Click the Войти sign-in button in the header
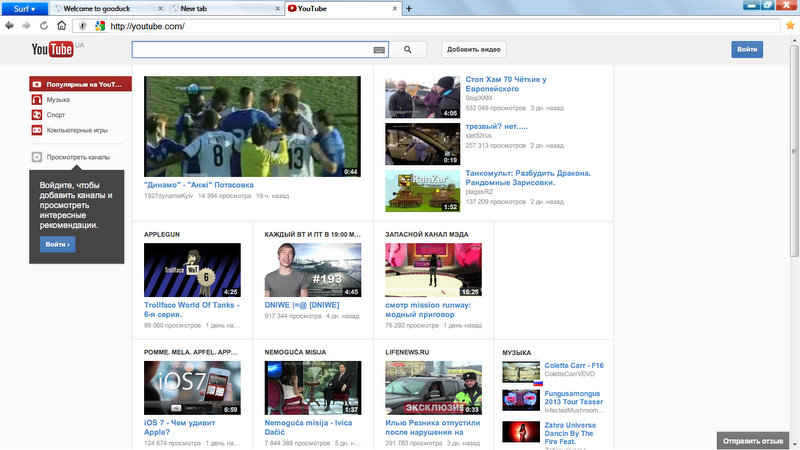 (747, 49)
